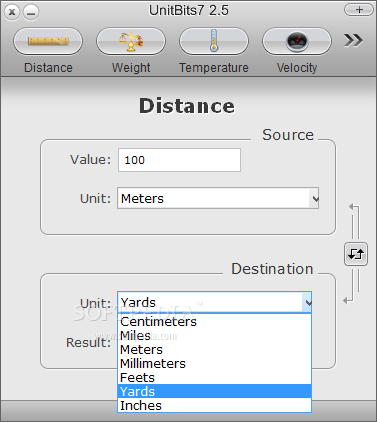Click the Temperature tab label
377x422 pixels.
click(x=214, y=68)
